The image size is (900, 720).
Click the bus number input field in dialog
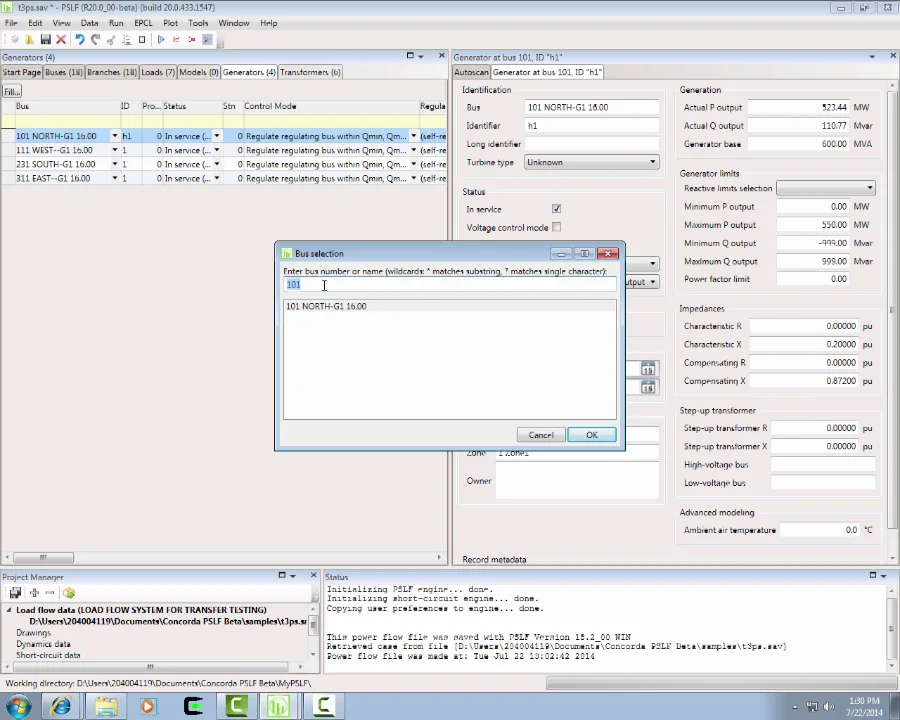450,284
